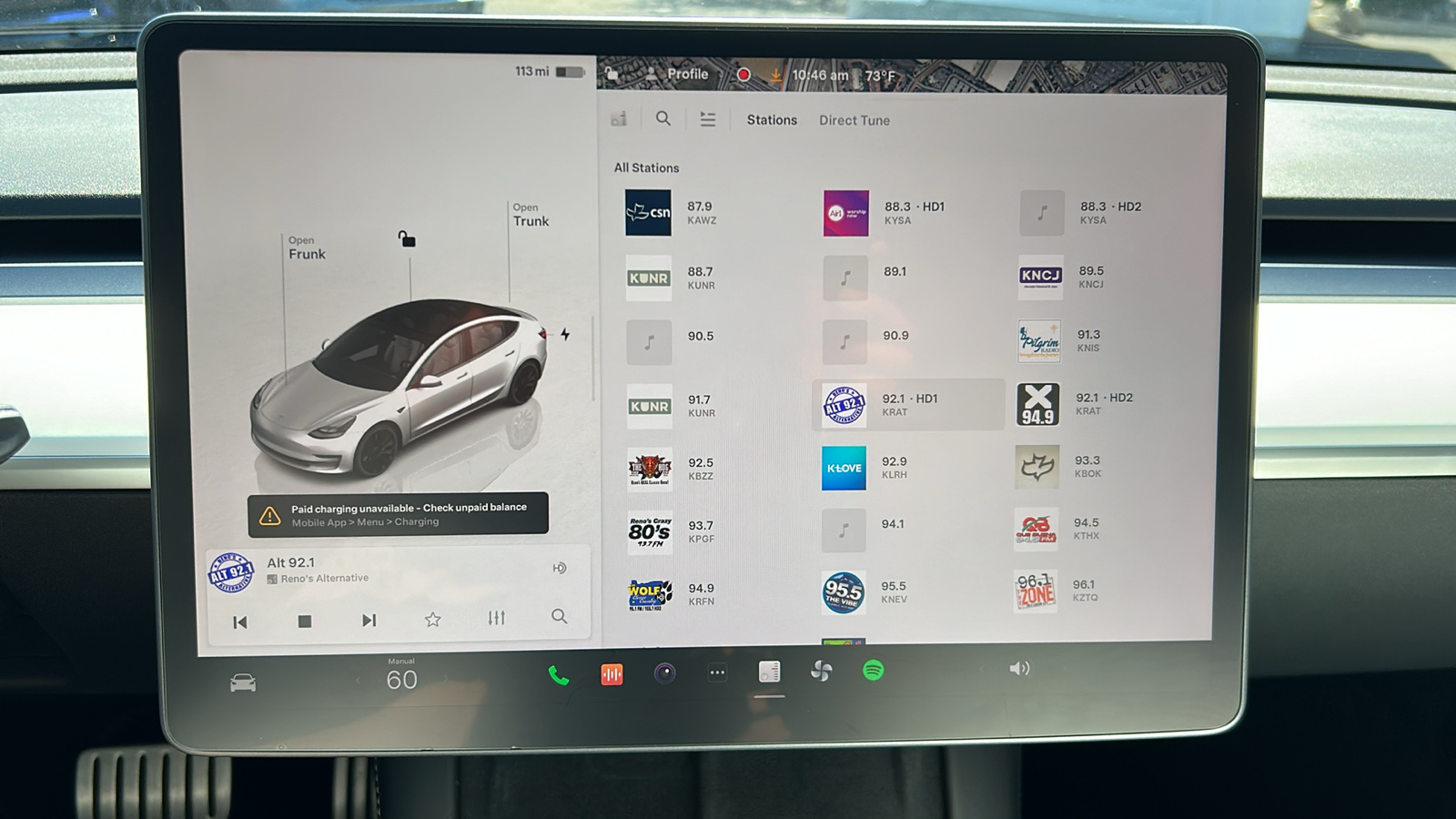Open the white notes card dock icon
This screenshot has width=1456, height=819.
click(x=769, y=672)
